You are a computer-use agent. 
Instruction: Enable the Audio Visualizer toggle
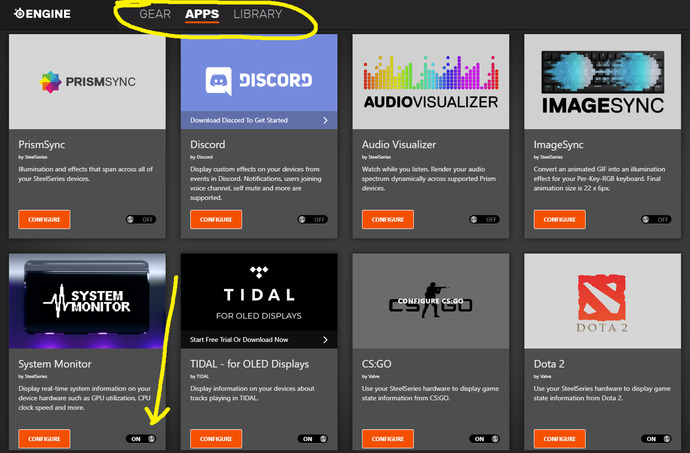pyautogui.click(x=484, y=219)
